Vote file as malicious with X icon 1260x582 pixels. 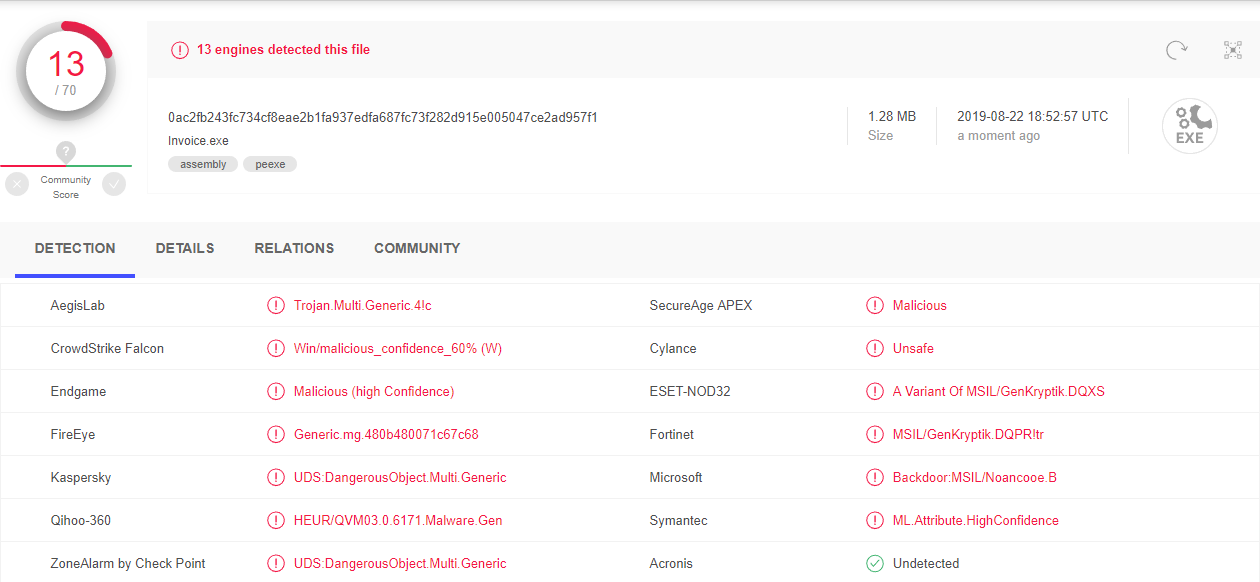pyautogui.click(x=17, y=184)
